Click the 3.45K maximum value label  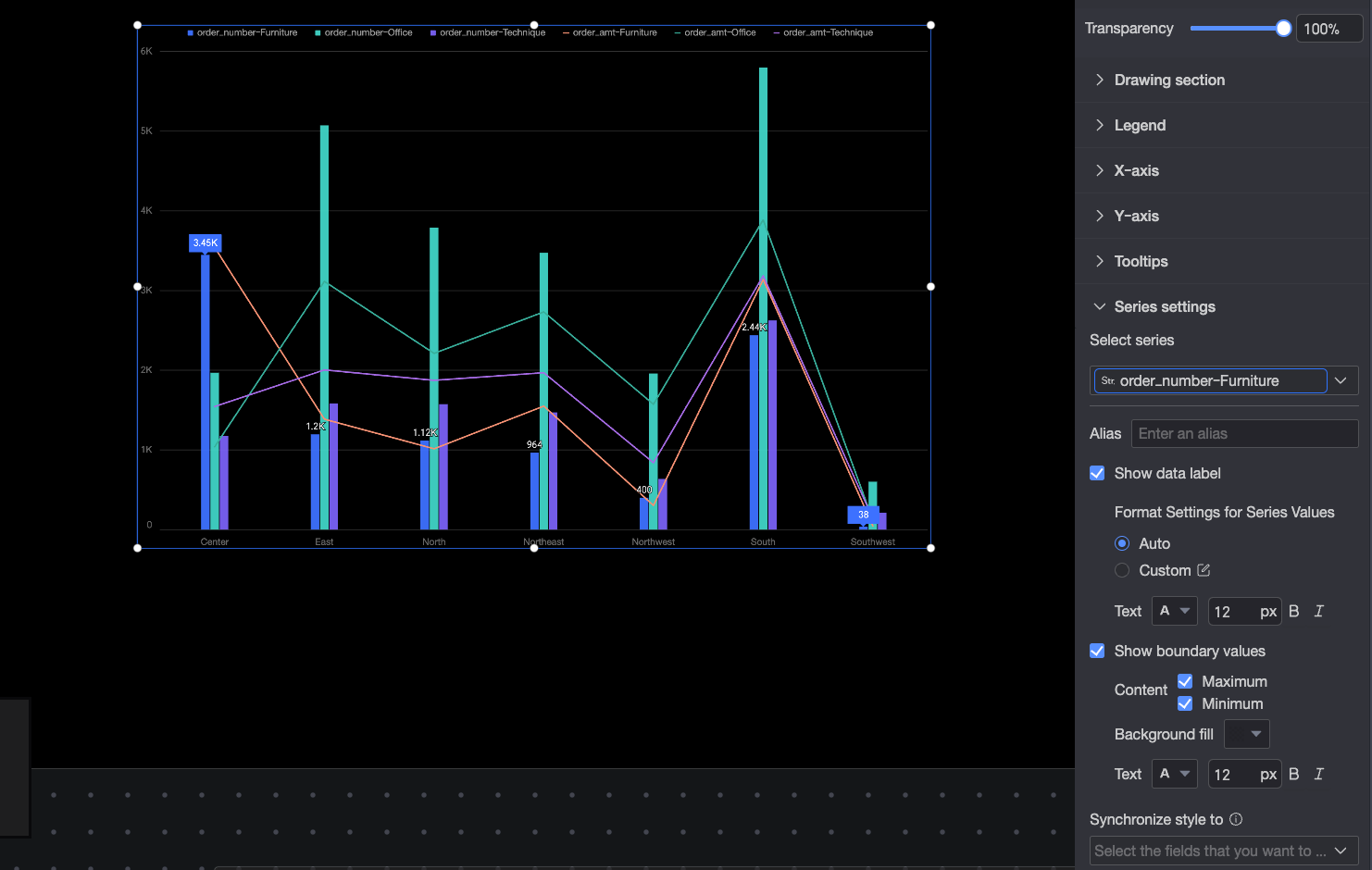(x=206, y=242)
